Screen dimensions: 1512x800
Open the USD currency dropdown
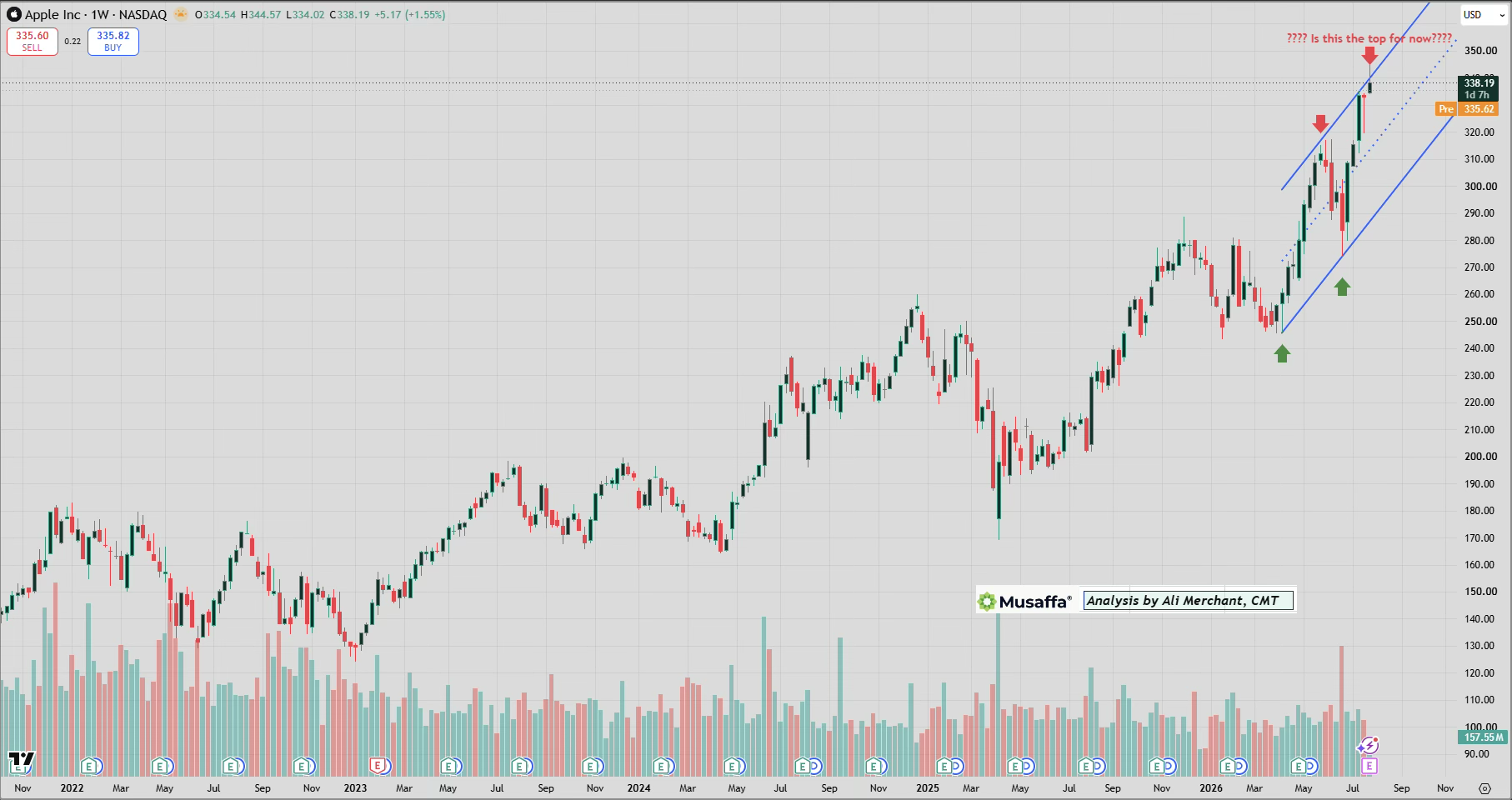click(1484, 15)
